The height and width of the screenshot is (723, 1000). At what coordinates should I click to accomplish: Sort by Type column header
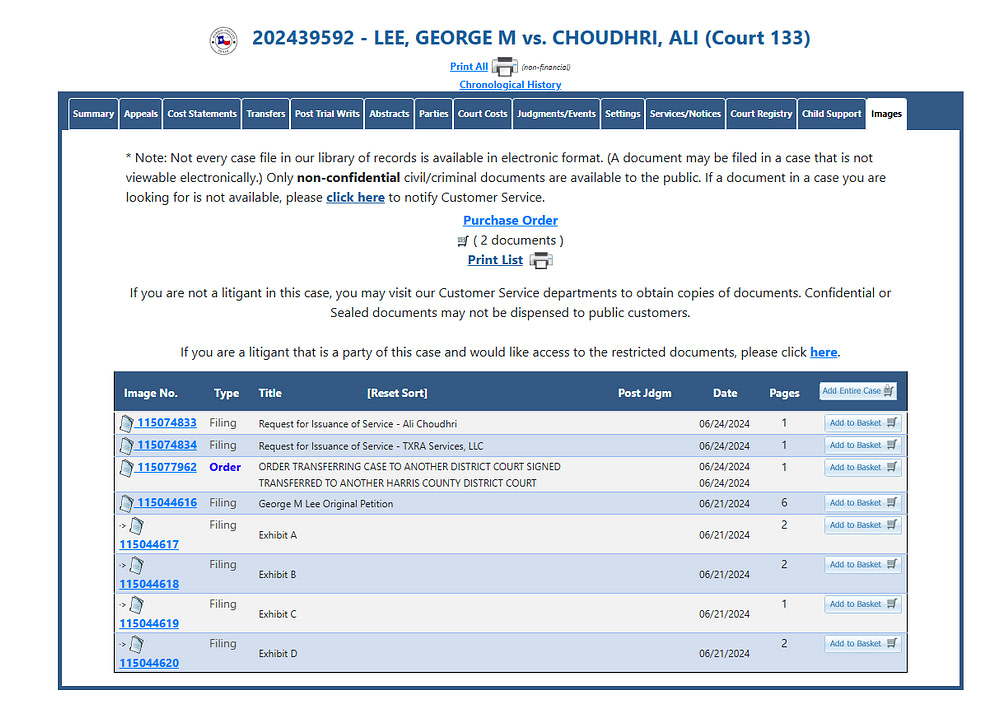tap(226, 393)
